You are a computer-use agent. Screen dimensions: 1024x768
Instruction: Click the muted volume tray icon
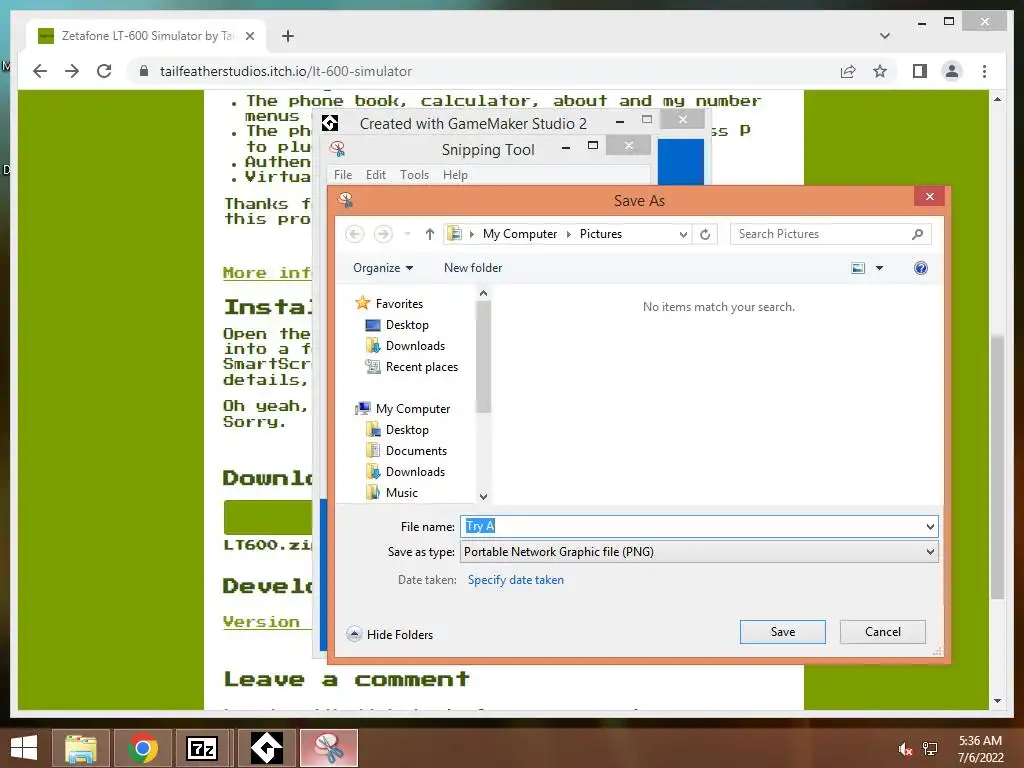tap(904, 750)
